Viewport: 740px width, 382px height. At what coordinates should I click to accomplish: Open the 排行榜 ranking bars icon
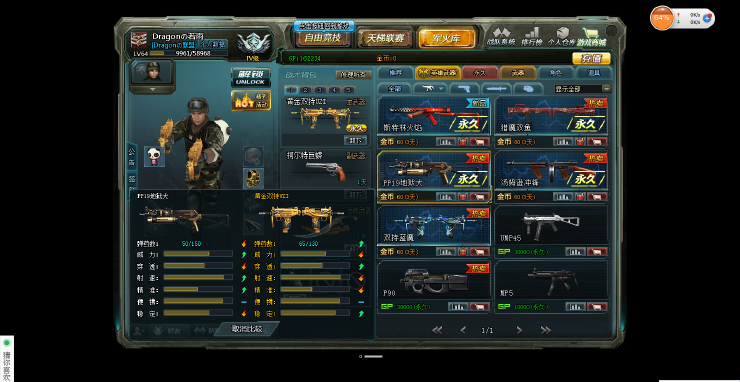click(x=531, y=36)
